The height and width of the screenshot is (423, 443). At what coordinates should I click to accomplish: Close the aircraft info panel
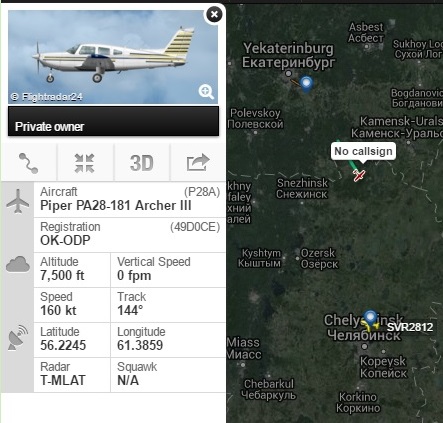point(214,14)
